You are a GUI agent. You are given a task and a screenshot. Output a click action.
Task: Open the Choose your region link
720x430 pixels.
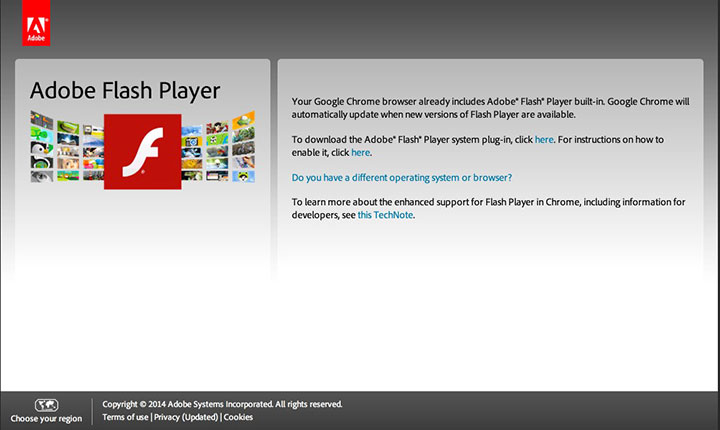pos(46,419)
